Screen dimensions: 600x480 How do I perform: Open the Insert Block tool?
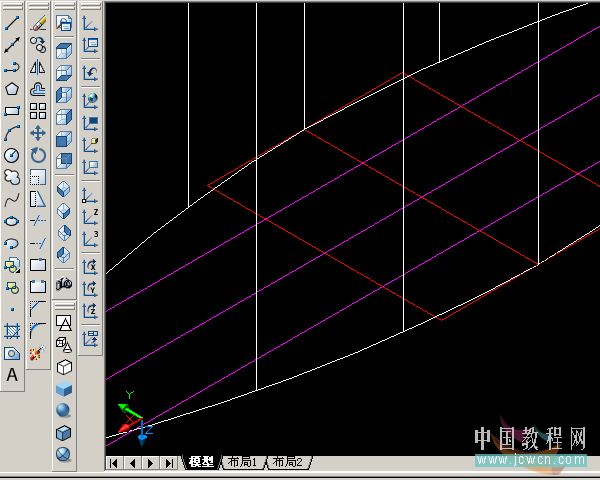coord(12,265)
